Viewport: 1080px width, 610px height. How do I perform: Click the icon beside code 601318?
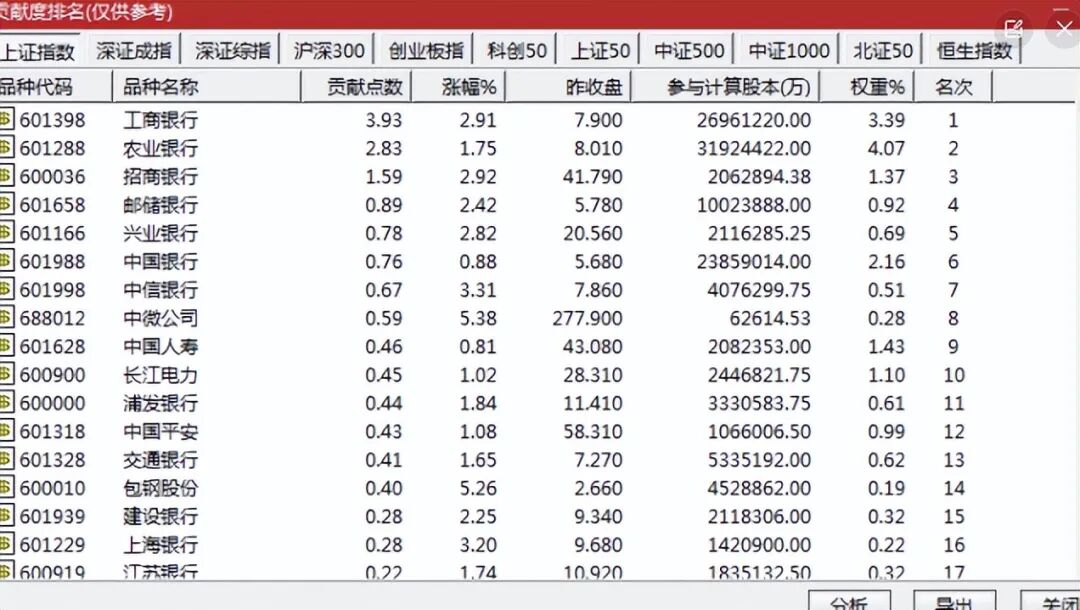pos(6,430)
